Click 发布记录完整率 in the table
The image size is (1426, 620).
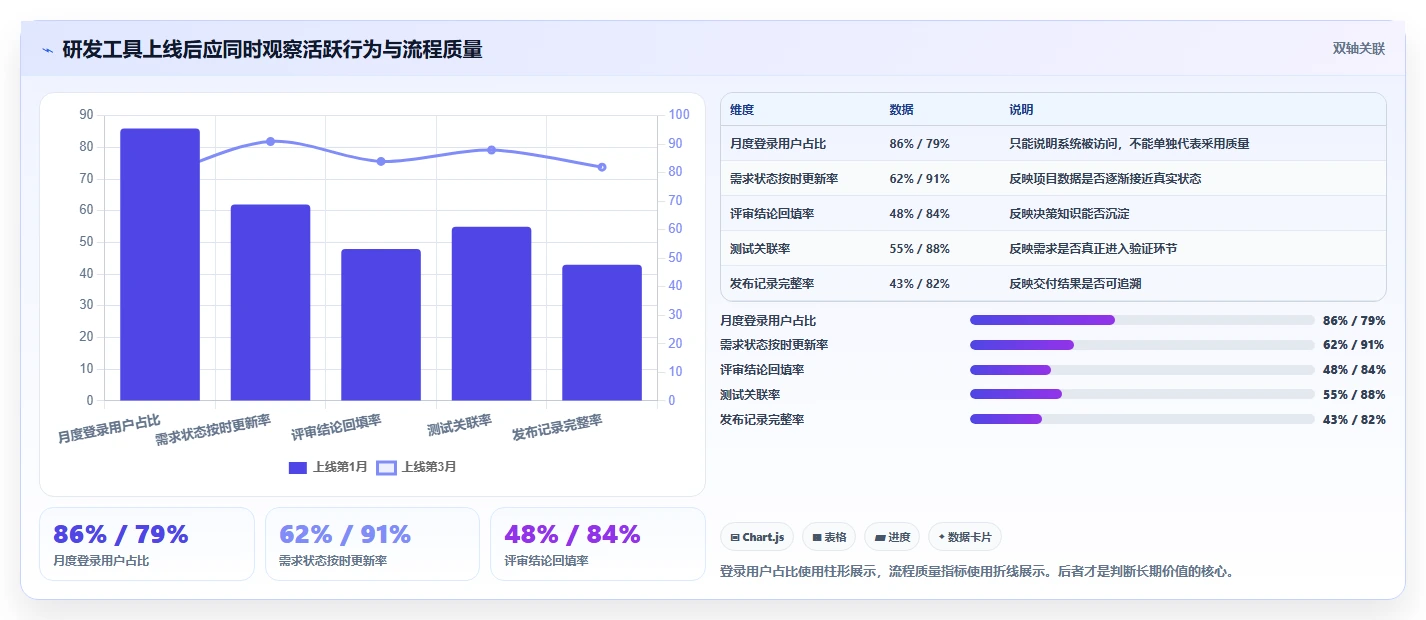tap(772, 284)
